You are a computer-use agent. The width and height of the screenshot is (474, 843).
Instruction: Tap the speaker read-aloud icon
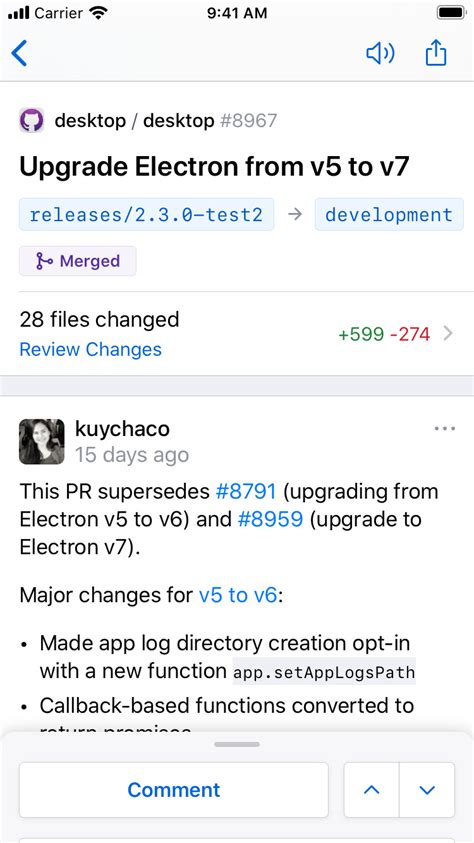point(380,53)
